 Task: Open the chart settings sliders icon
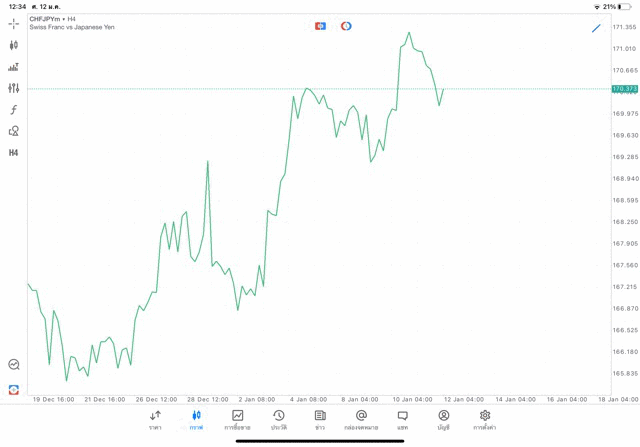pos(14,88)
